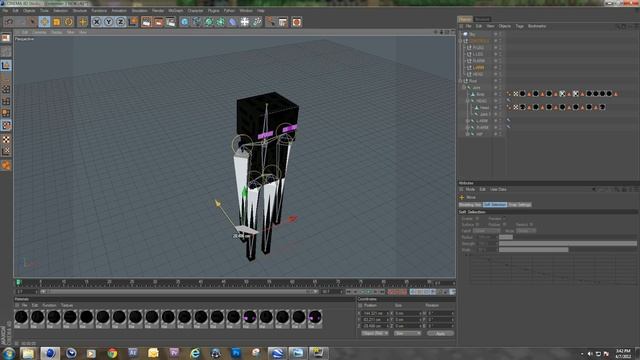
Task: Select the first black material thumbnail
Action: 21,318
